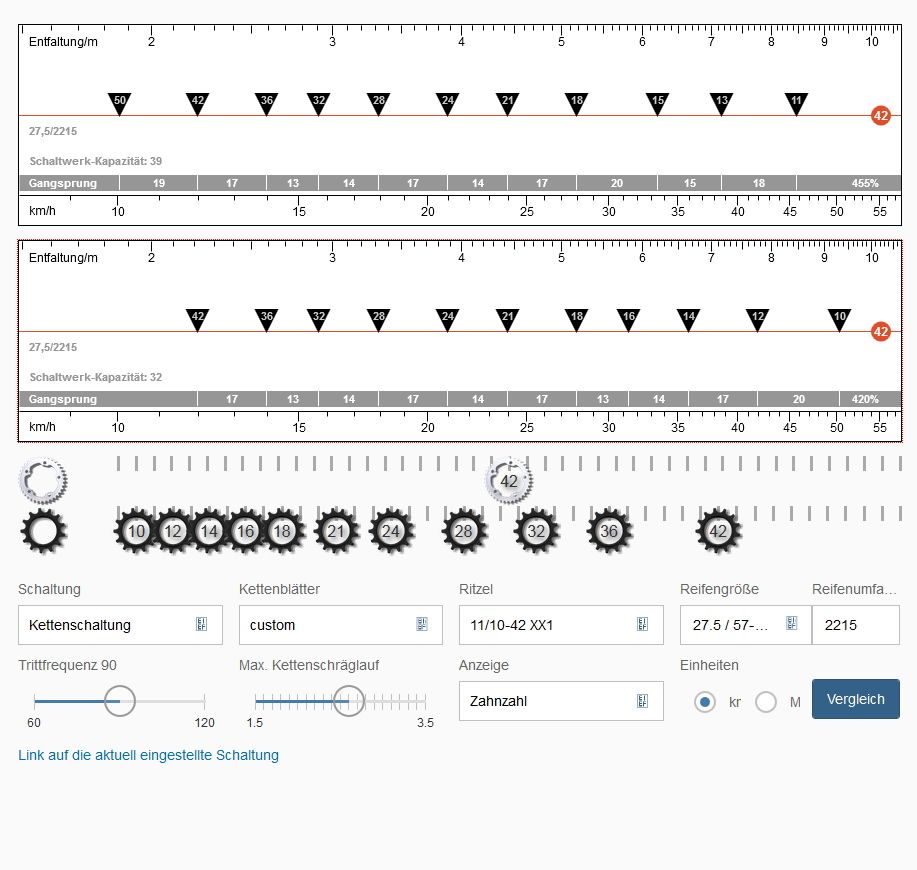Image resolution: width=917 pixels, height=870 pixels.
Task: Select the 12-tooth sprocket gear icon
Action: 173,531
